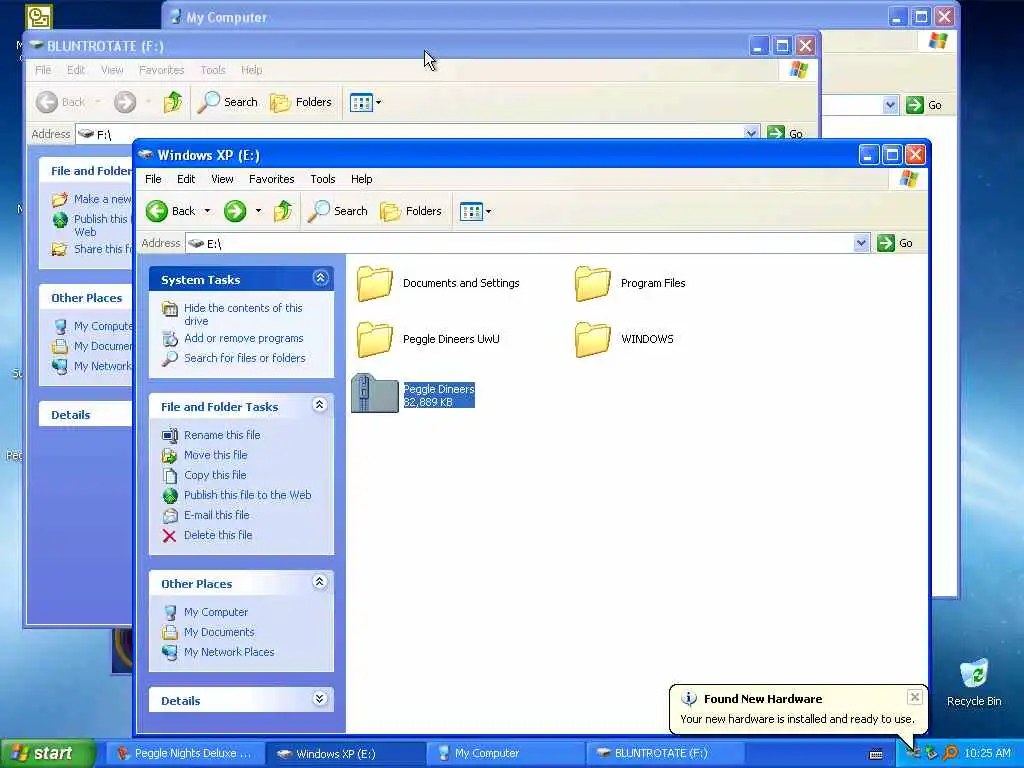Click the 10:25 AM system clock

(x=987, y=754)
